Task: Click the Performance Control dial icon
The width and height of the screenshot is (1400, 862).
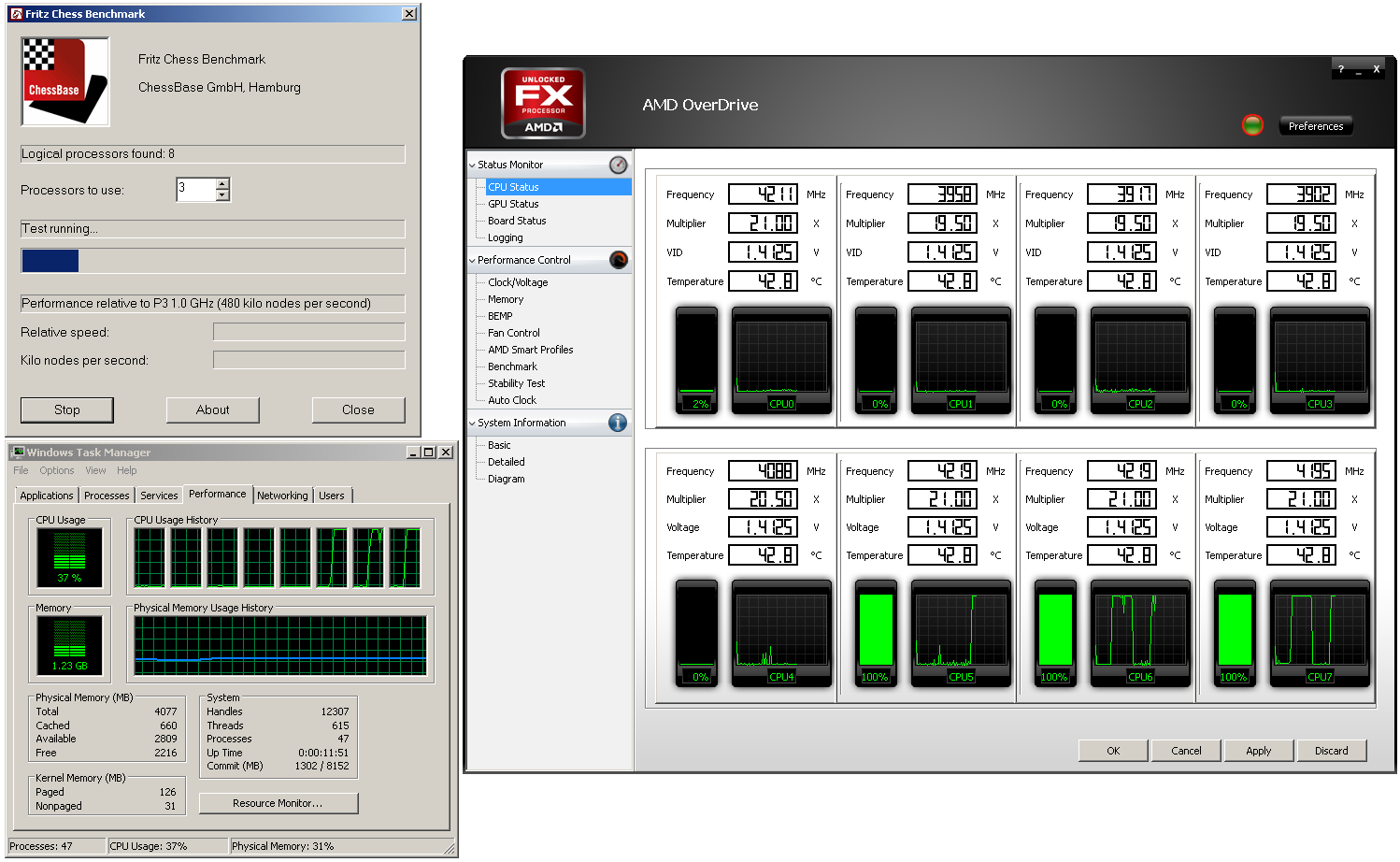Action: pyautogui.click(x=618, y=260)
